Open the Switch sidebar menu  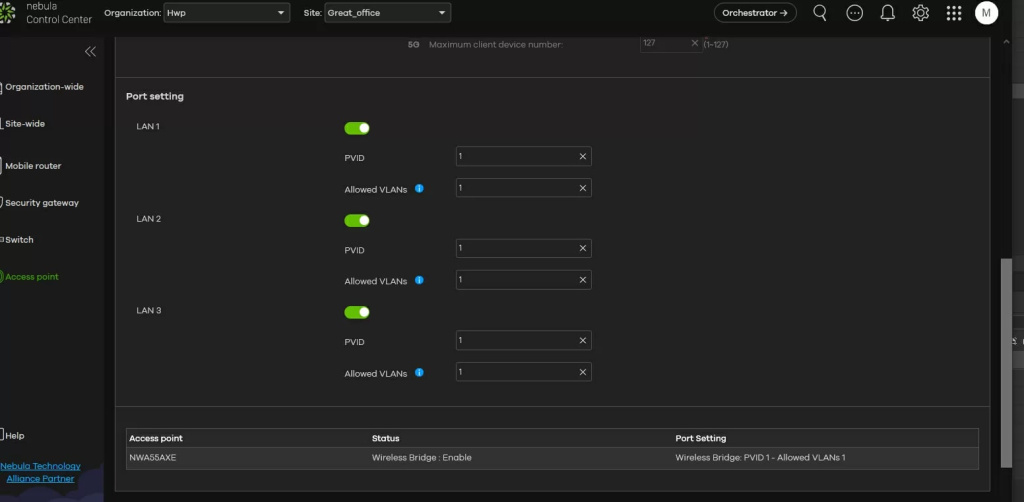click(x=19, y=240)
